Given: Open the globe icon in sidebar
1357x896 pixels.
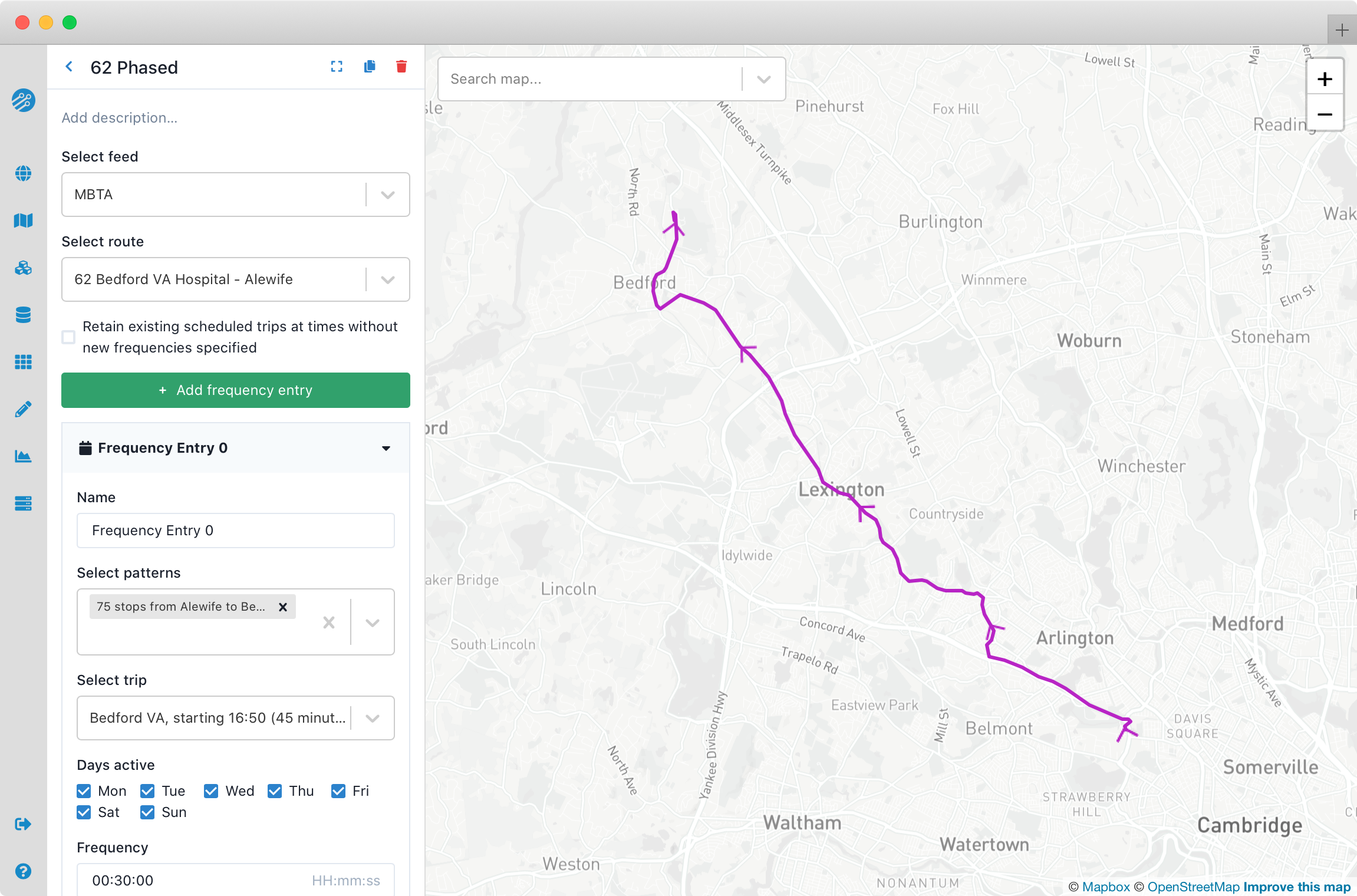Looking at the screenshot, I should (23, 173).
